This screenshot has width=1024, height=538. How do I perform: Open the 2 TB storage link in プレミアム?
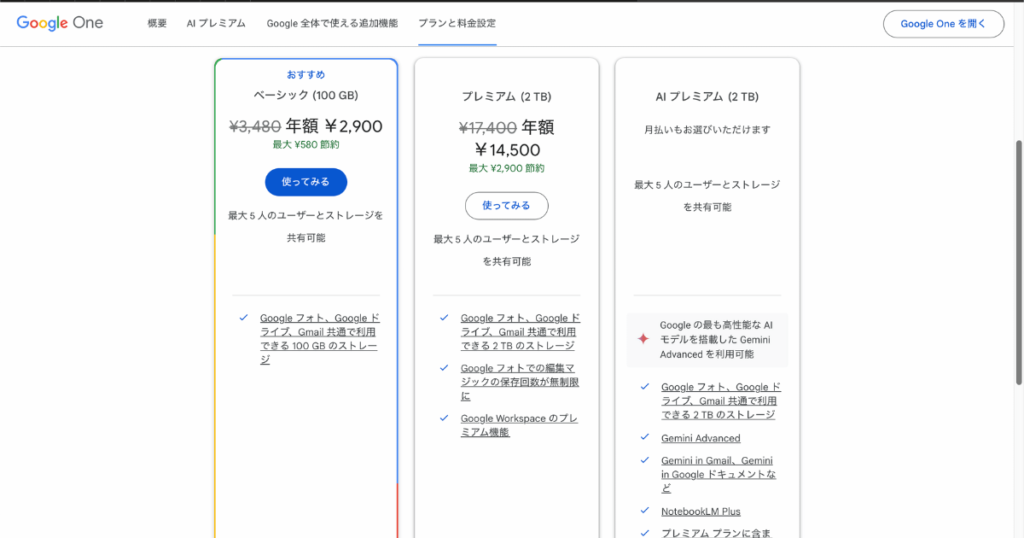coord(520,332)
